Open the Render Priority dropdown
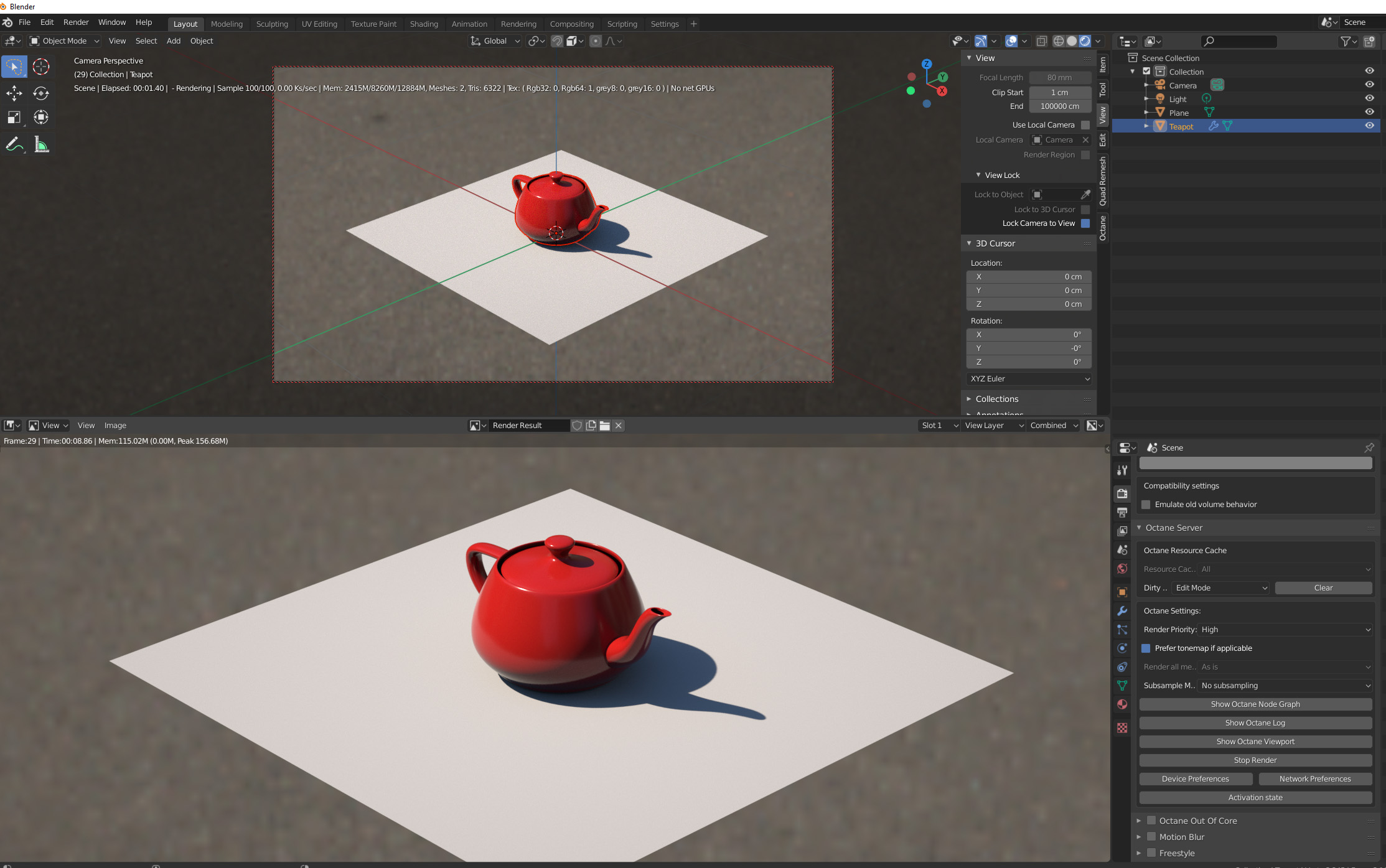Screen dimensions: 1386x868 (1285, 630)
